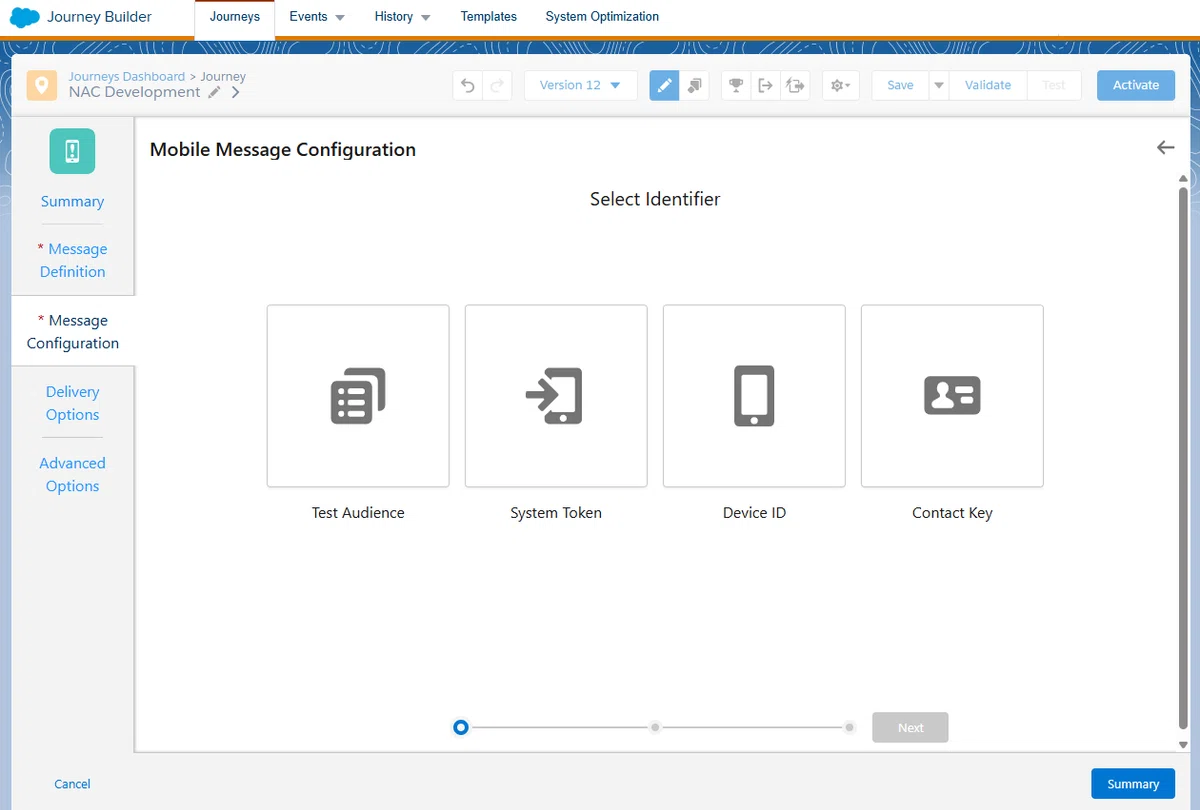Click the vertical scrollbar thumb
1200x810 pixels.
click(x=1183, y=460)
